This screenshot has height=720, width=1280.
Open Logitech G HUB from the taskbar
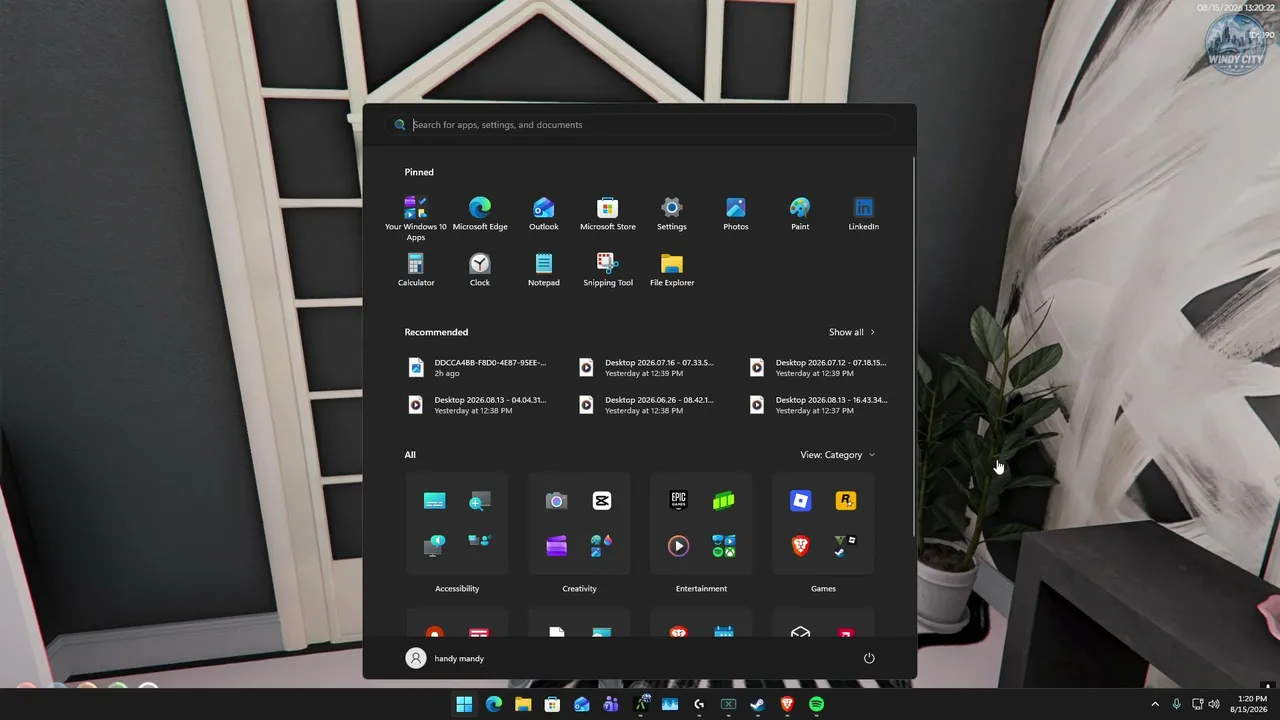pyautogui.click(x=699, y=704)
